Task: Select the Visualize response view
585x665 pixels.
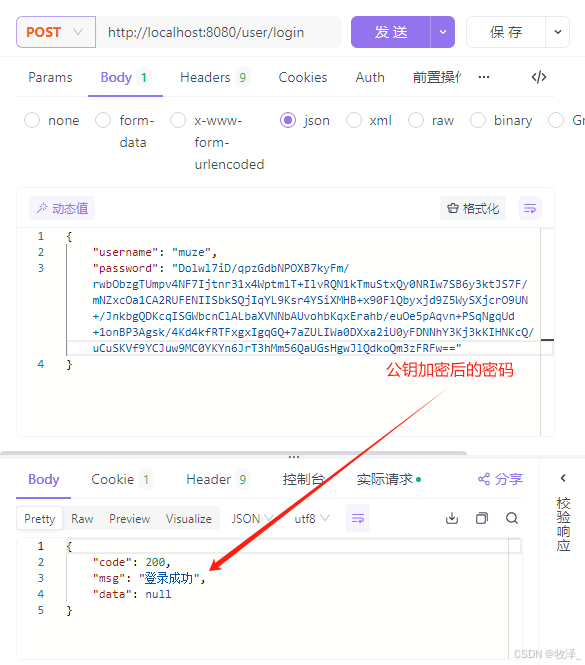Action: (x=188, y=518)
